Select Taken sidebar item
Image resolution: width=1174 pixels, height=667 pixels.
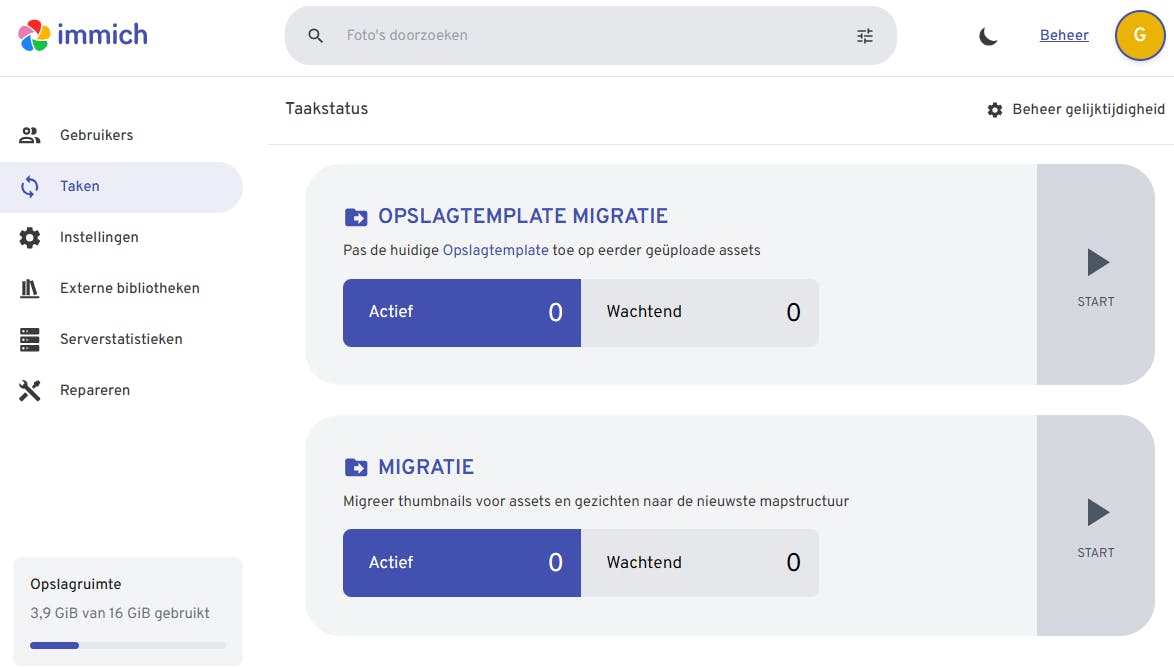(x=80, y=186)
